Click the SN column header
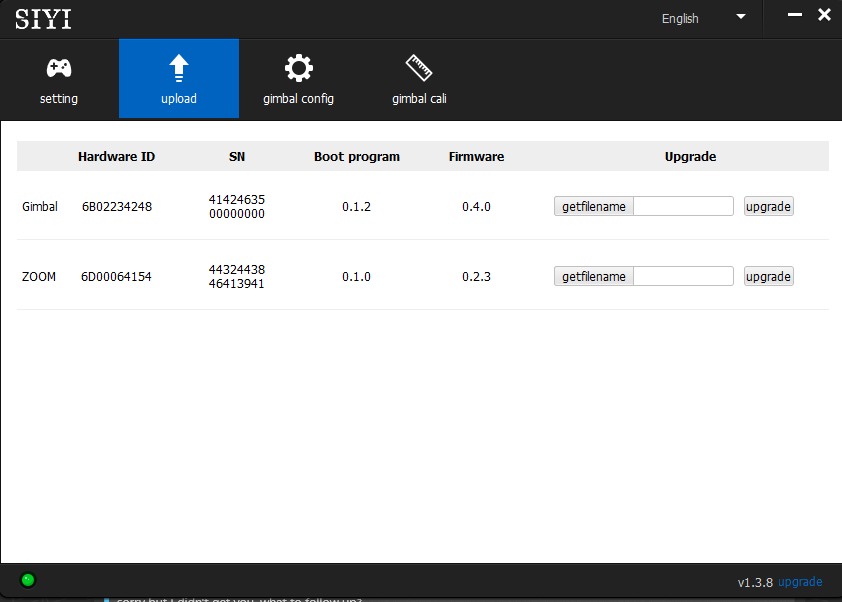 click(237, 156)
